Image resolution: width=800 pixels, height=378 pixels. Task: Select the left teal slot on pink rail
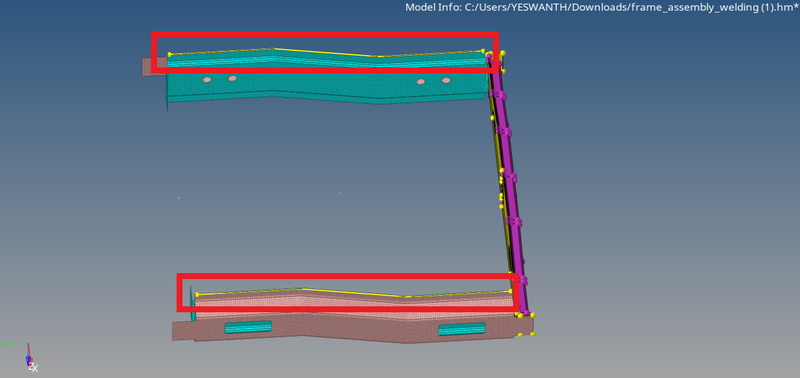(x=248, y=327)
